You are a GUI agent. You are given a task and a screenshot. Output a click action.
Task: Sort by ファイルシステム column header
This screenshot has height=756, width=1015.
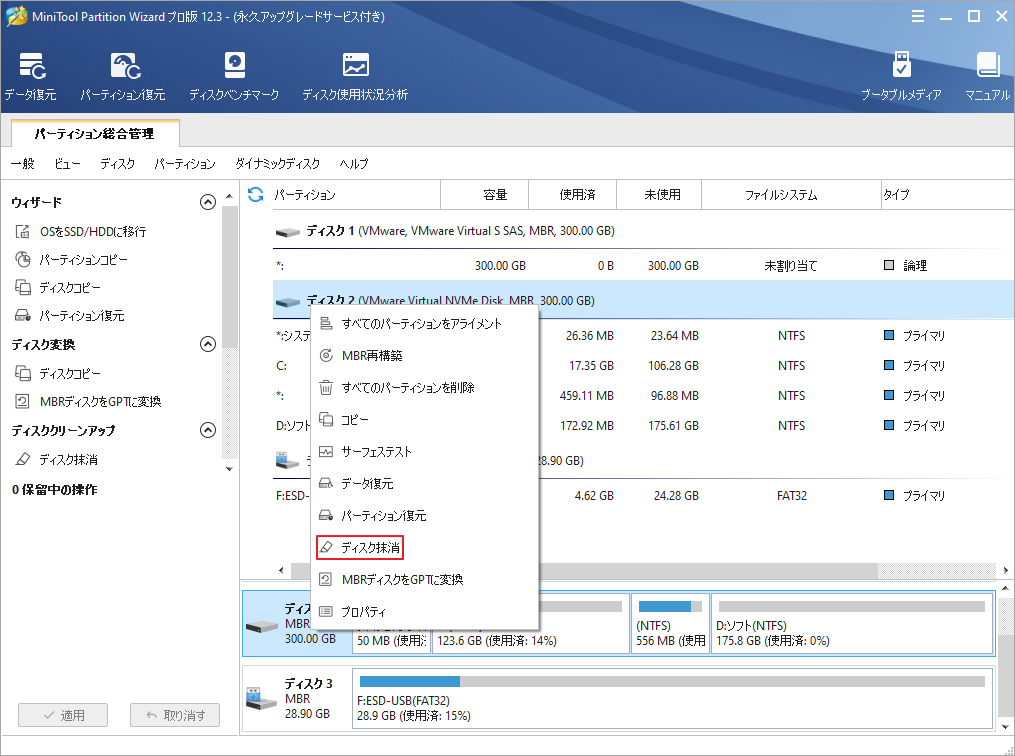[x=791, y=195]
